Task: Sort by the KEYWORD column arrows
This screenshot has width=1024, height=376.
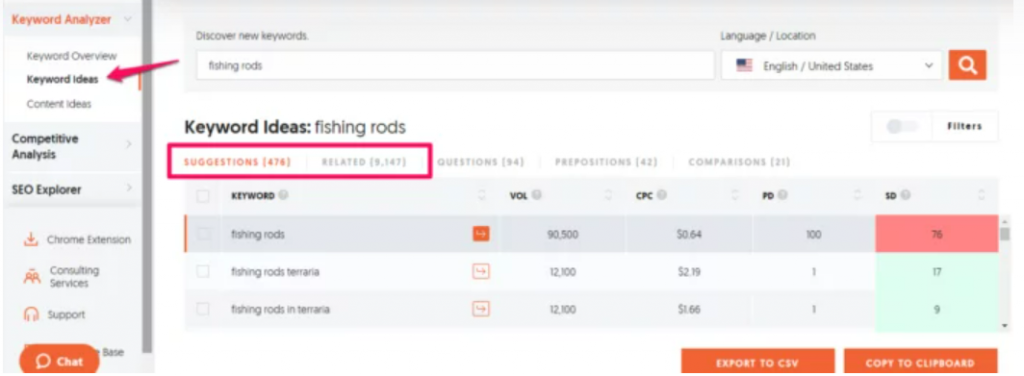Action: pyautogui.click(x=483, y=195)
